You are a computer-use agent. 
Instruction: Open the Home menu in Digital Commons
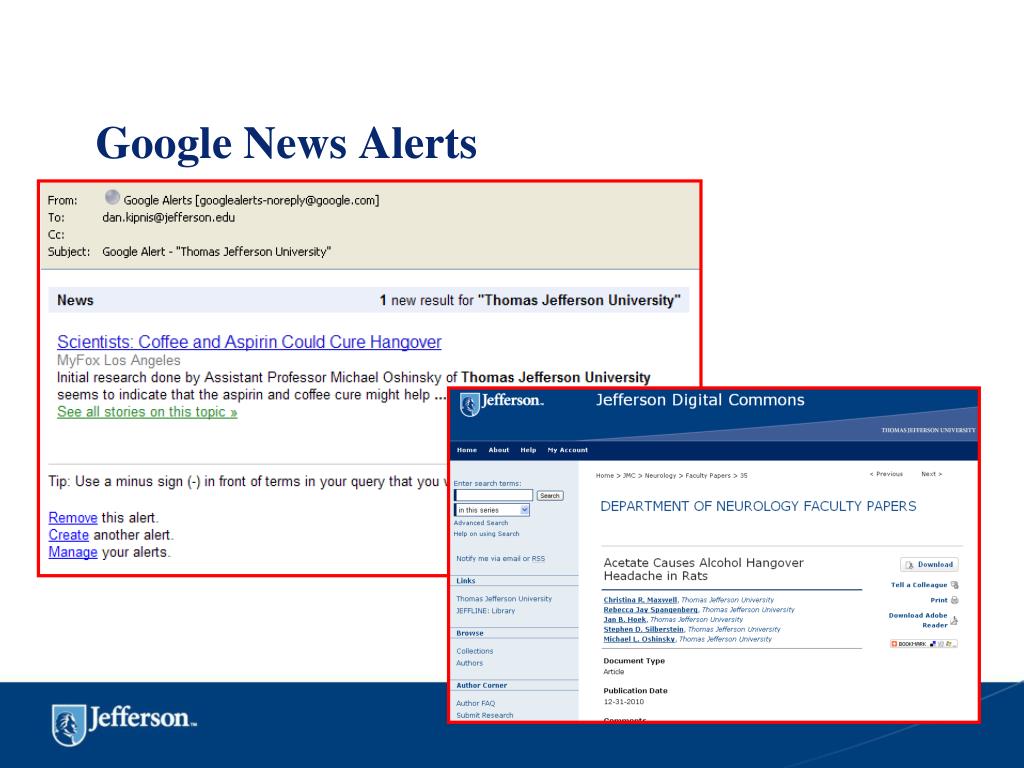pos(467,450)
